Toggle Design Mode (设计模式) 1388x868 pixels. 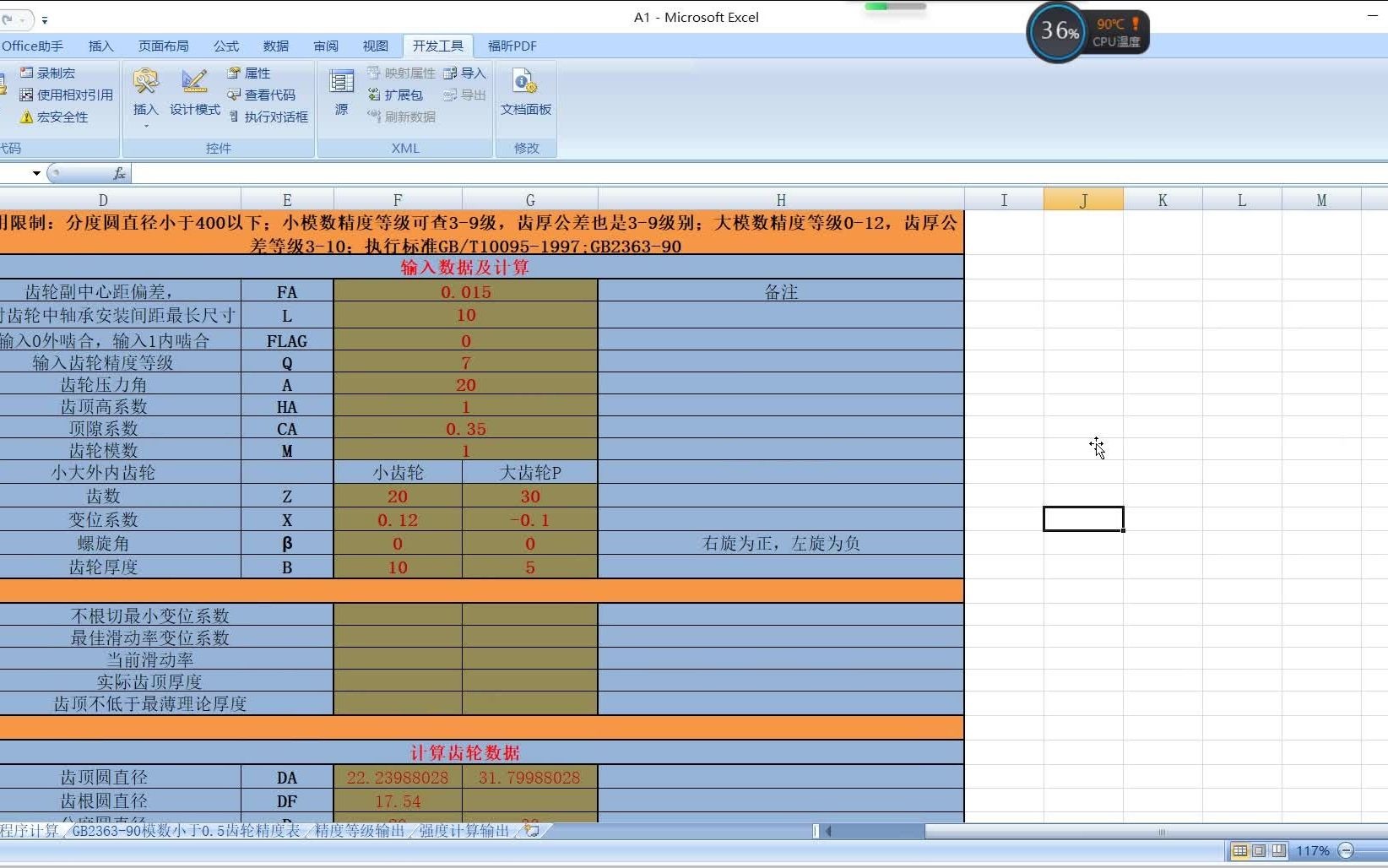[195, 93]
